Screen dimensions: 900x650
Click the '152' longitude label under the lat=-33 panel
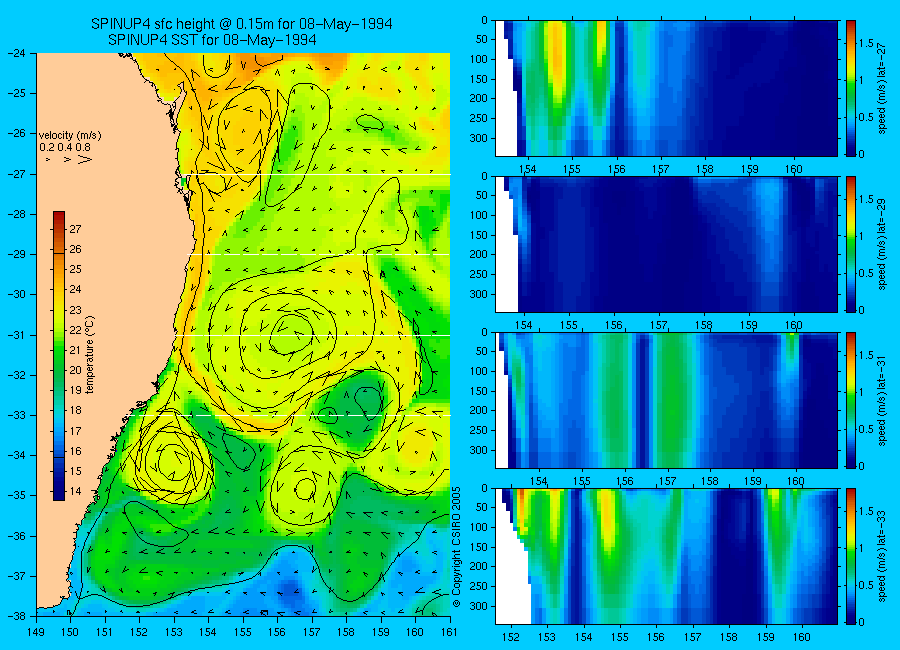[x=510, y=637]
